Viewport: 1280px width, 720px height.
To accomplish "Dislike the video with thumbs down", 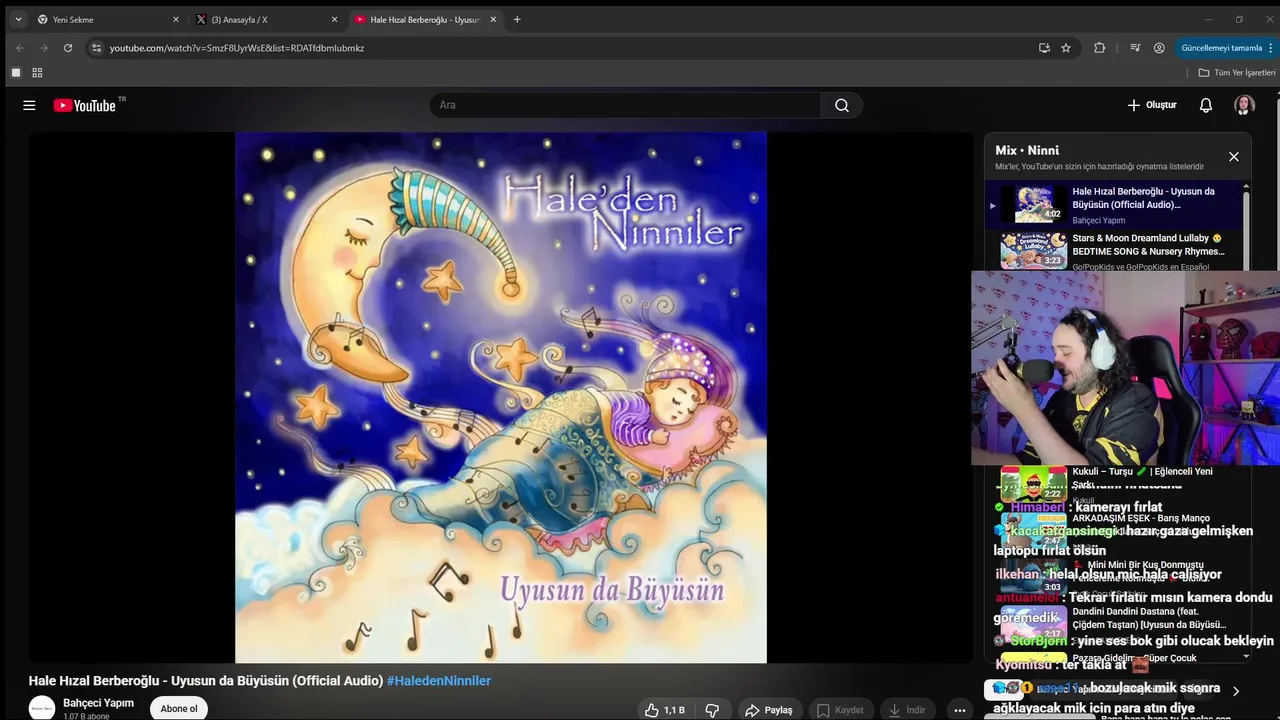I will click(x=713, y=710).
